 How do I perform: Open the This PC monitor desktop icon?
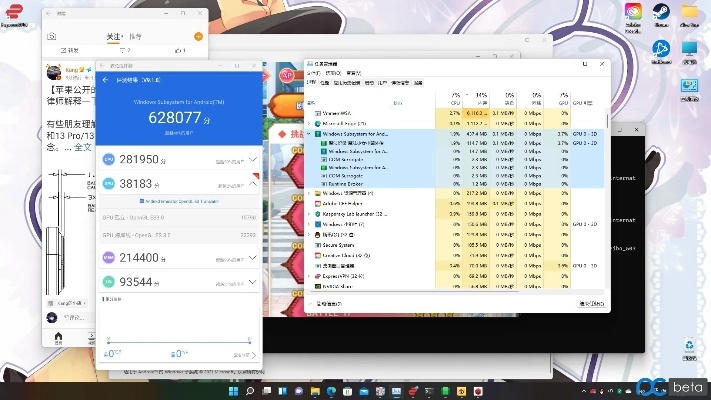point(689,49)
